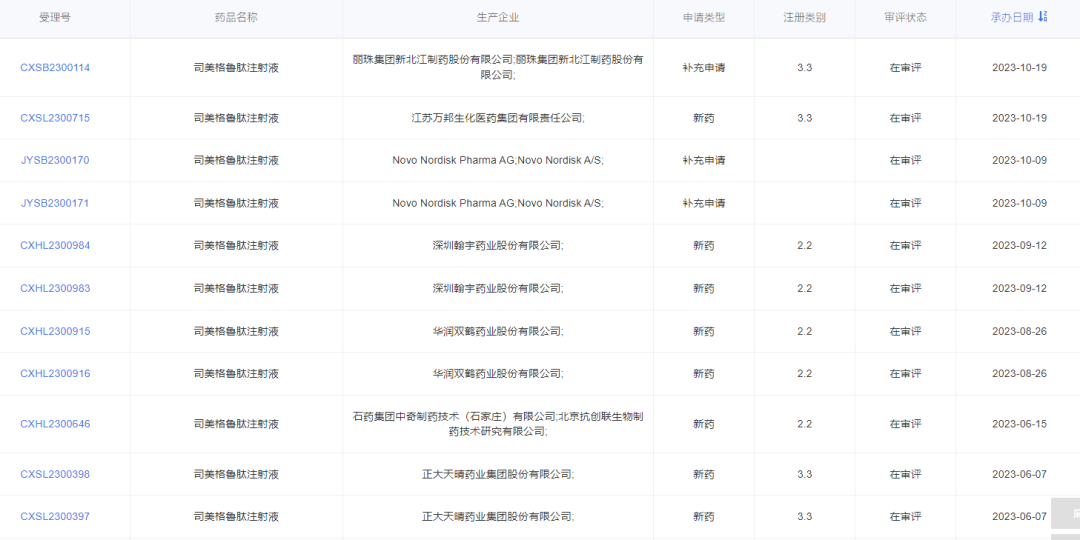Select date 2023-10-19 in CXSL2300715 row

[x=1019, y=118]
